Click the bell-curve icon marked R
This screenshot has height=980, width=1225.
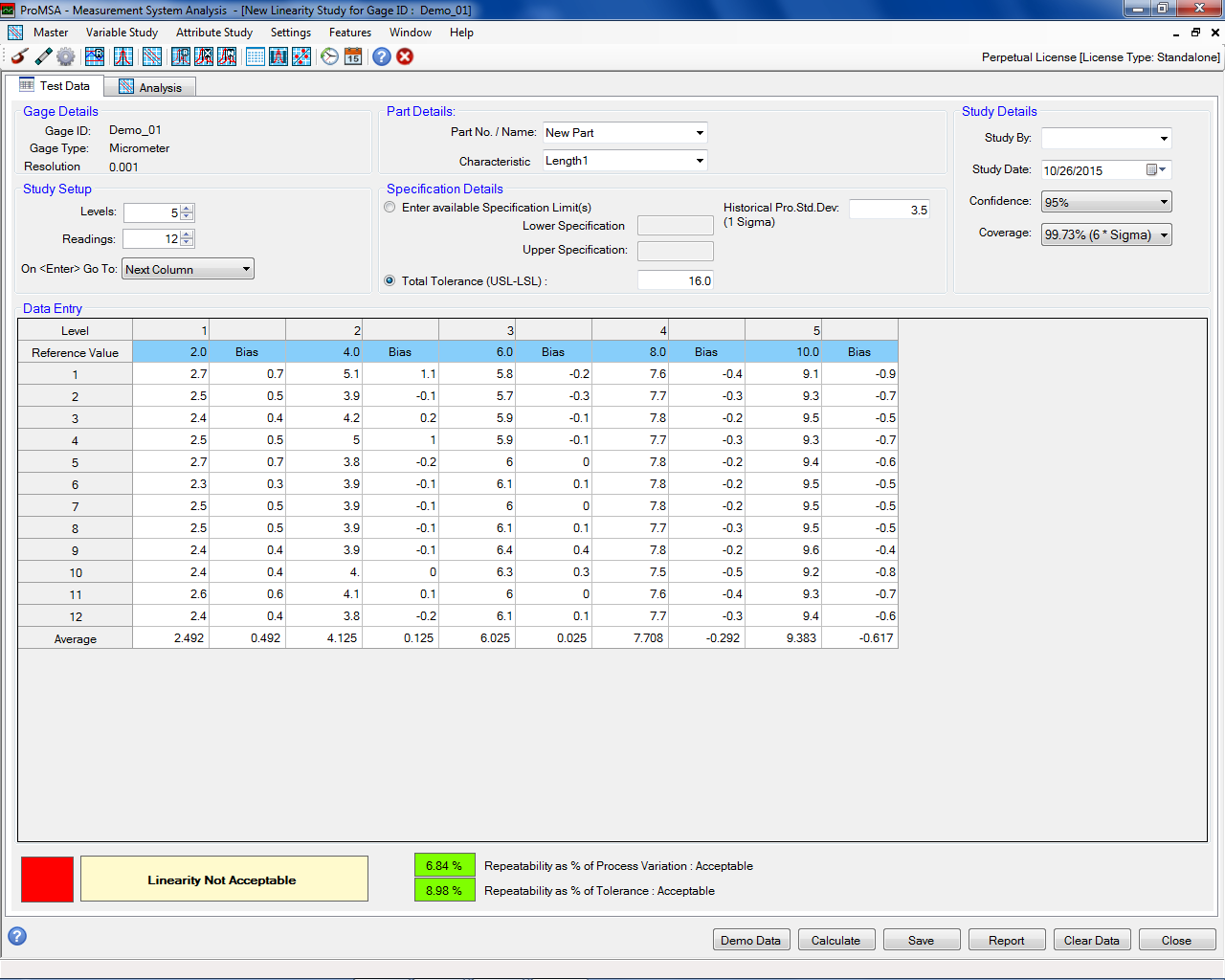[x=181, y=56]
